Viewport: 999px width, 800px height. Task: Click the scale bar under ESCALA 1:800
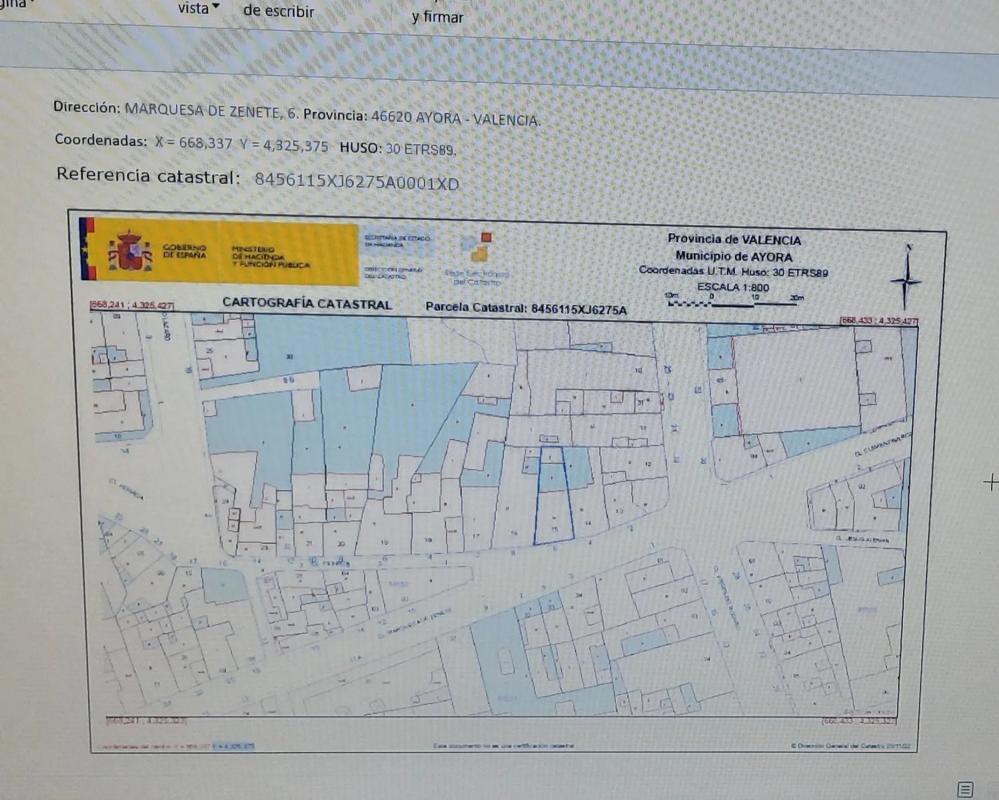point(735,301)
